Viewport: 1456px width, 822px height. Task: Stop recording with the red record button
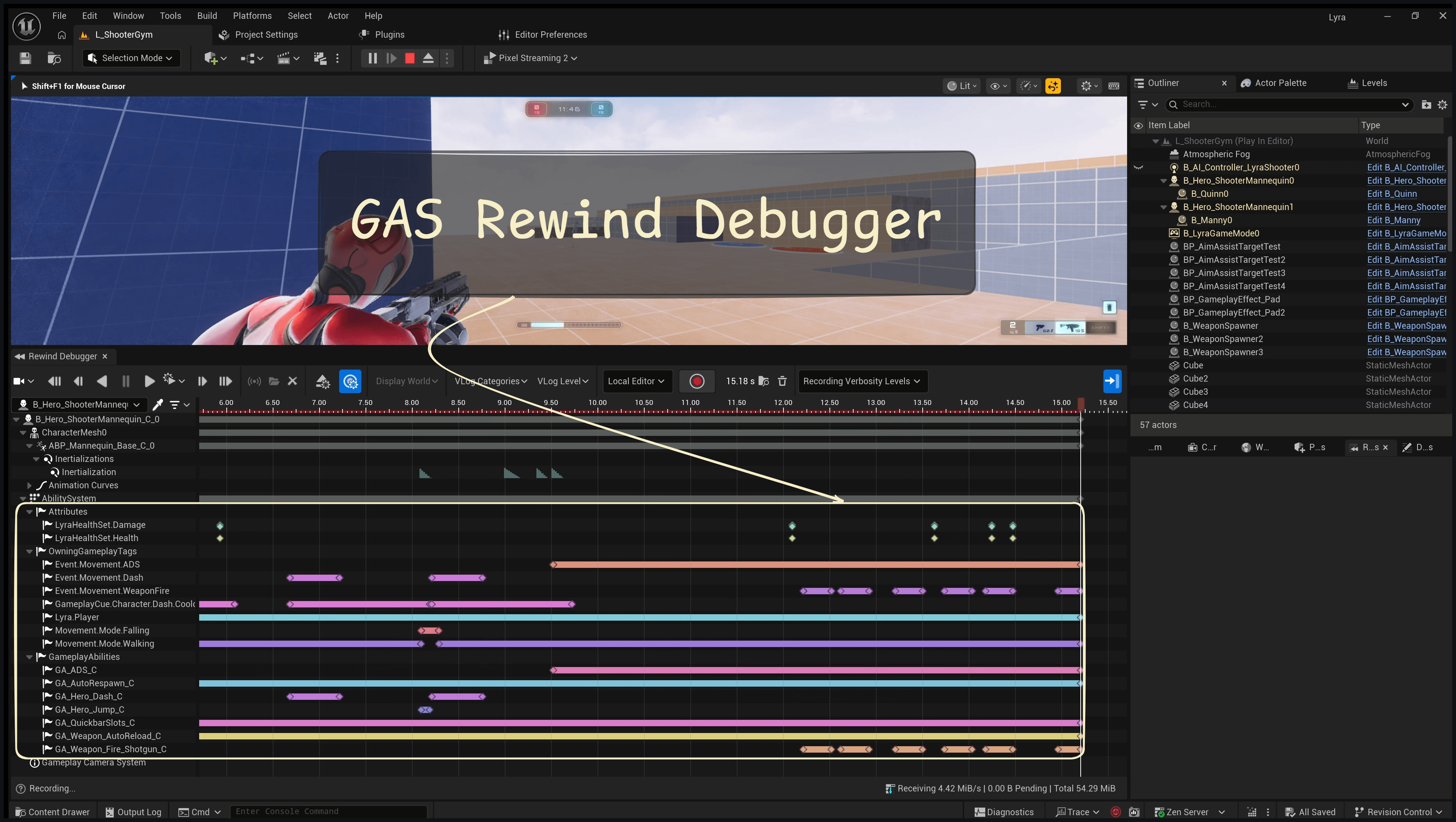tap(696, 381)
